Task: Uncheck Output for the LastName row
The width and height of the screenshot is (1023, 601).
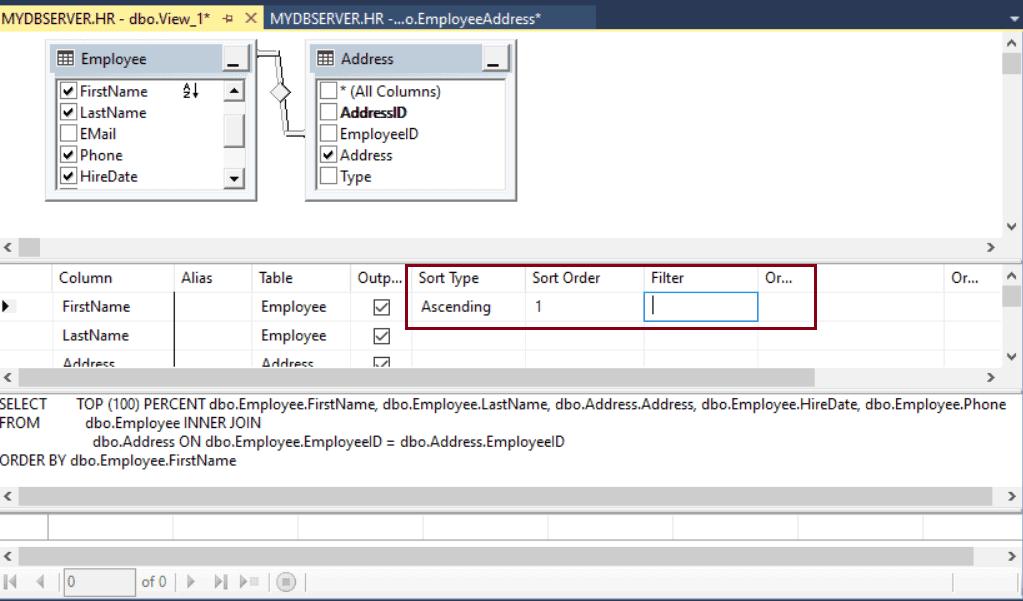Action: click(x=380, y=336)
